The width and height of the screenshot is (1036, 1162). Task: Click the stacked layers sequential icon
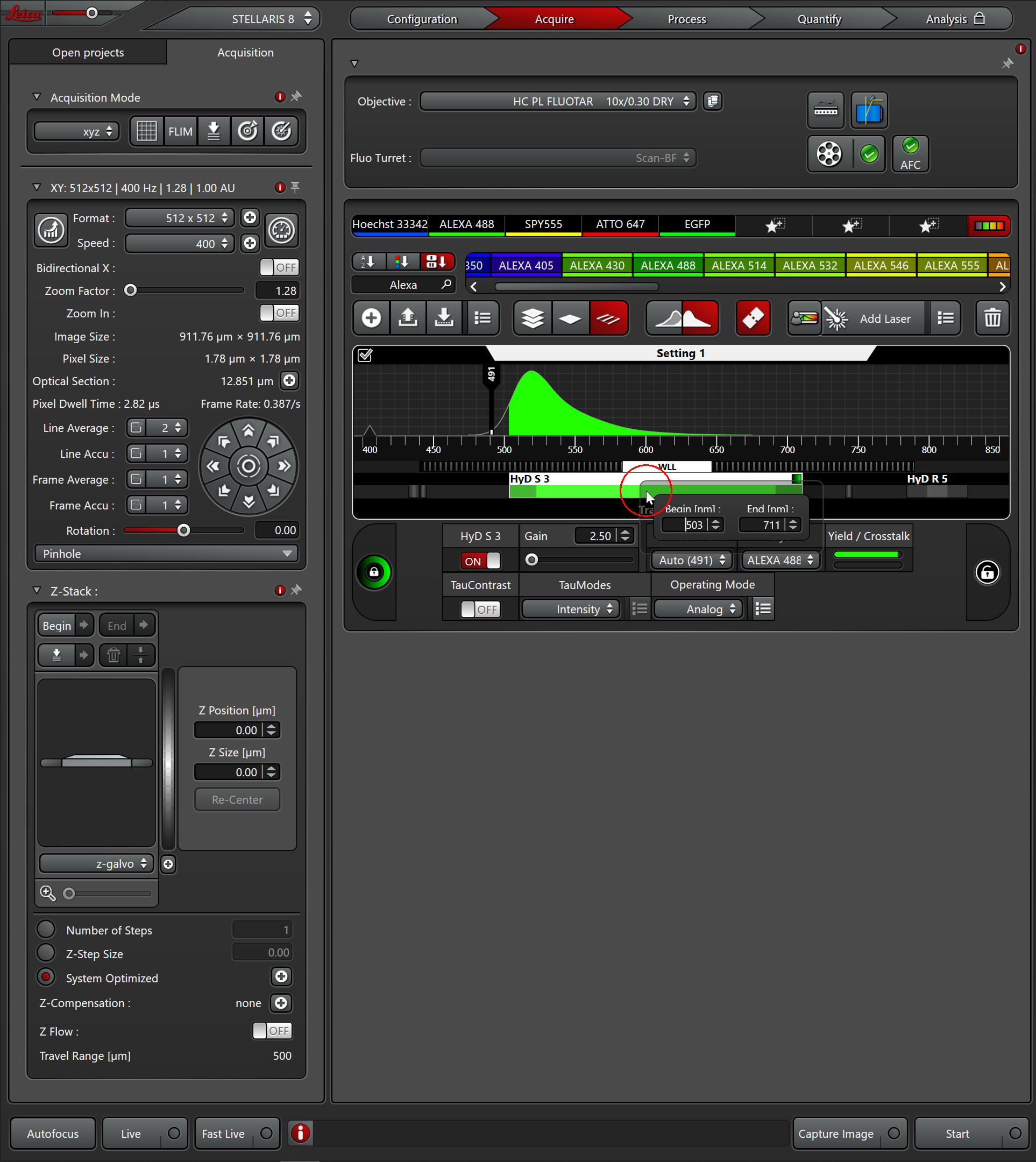(533, 318)
